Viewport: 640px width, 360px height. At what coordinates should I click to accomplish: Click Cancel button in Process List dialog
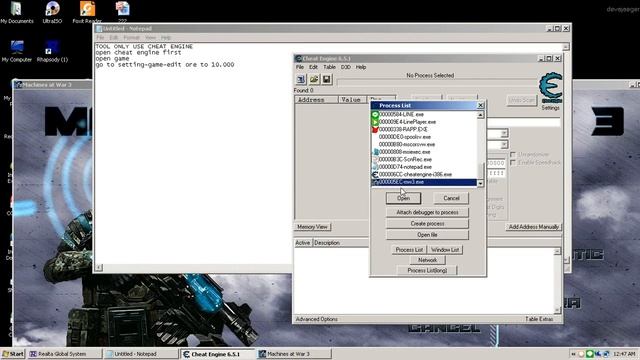tap(451, 198)
